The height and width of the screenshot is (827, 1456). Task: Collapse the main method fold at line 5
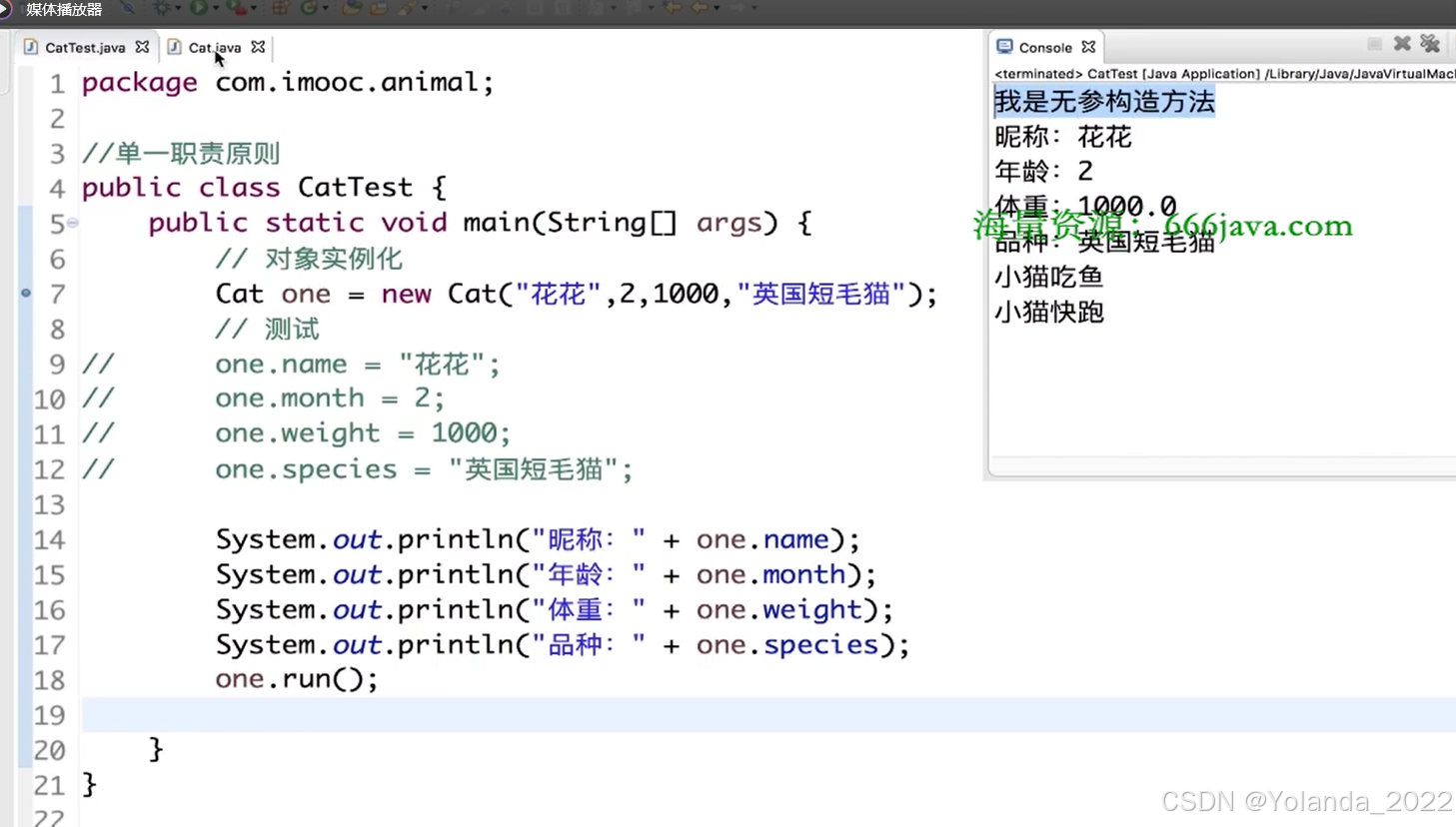pyautogui.click(x=73, y=223)
